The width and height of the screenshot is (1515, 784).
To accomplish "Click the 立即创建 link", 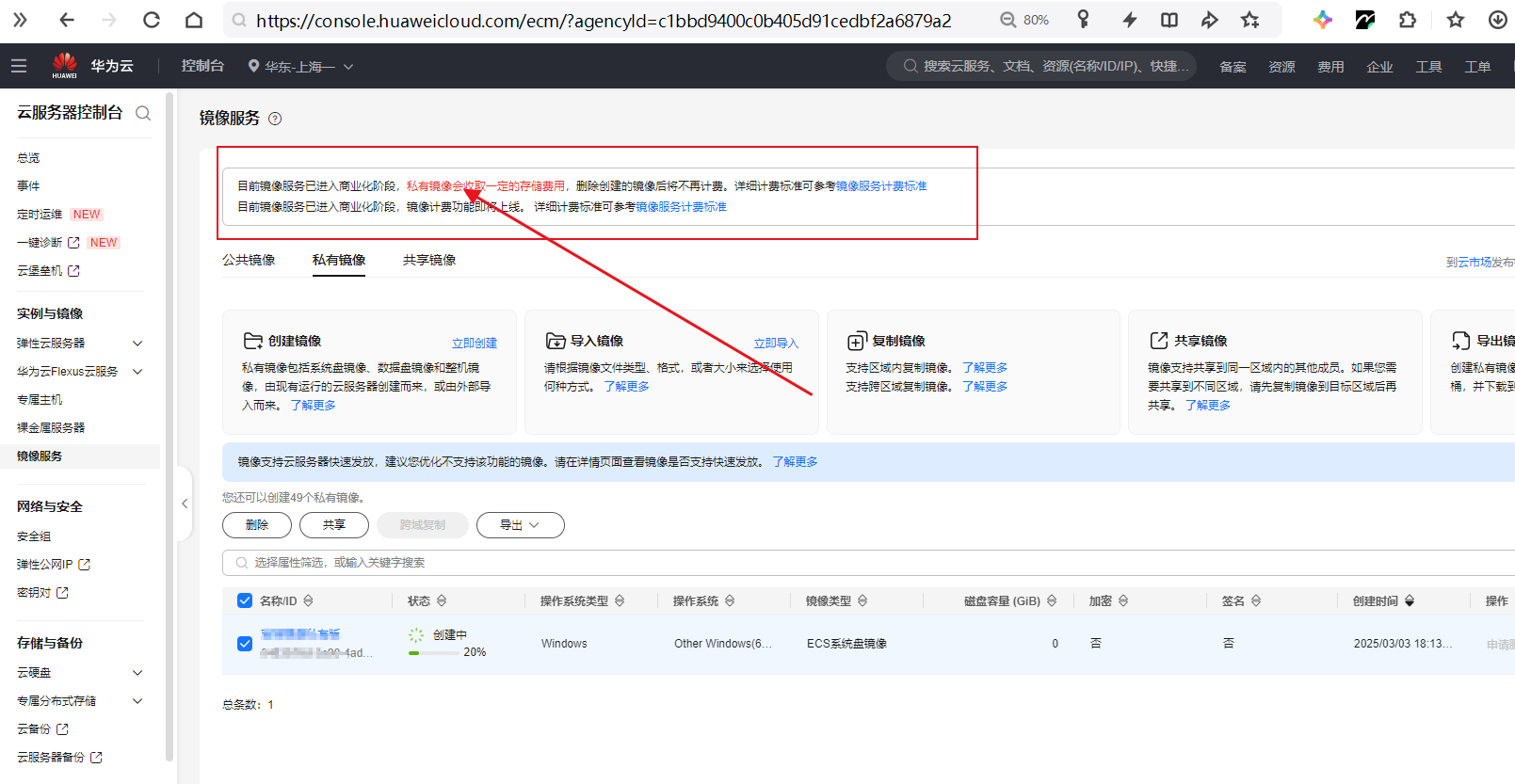I will pyautogui.click(x=475, y=344).
